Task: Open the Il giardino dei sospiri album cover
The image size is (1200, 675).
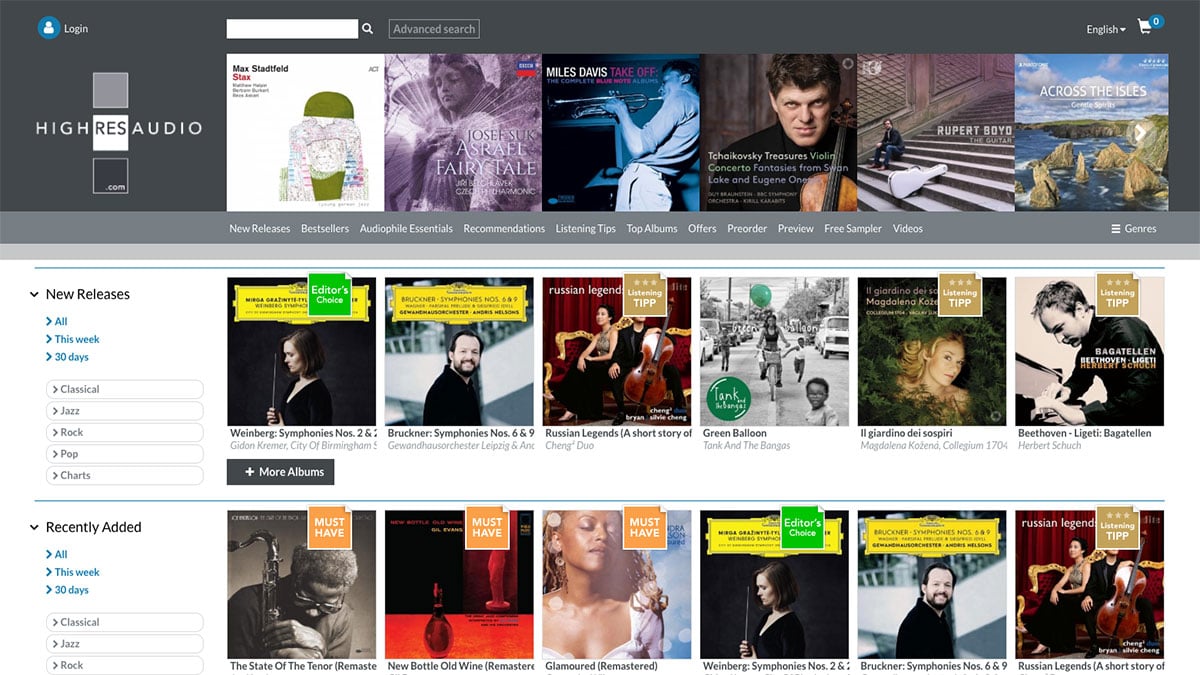Action: (x=932, y=352)
